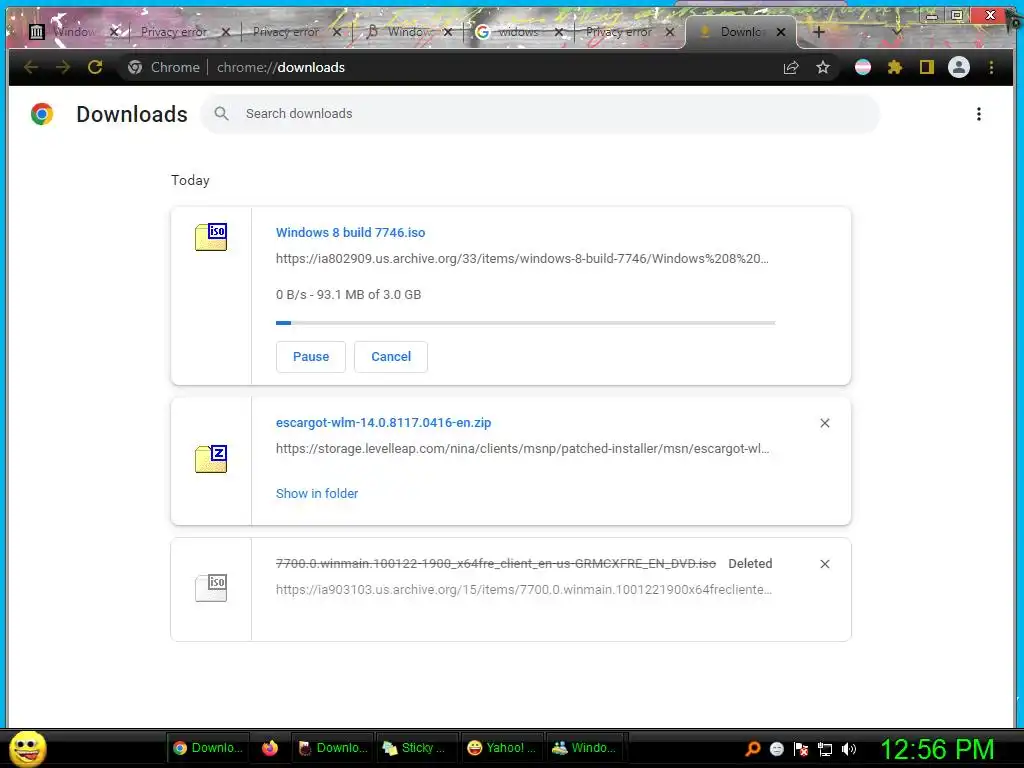Click the round white tray icon
The width and height of the screenshot is (1024, 768).
click(776, 749)
